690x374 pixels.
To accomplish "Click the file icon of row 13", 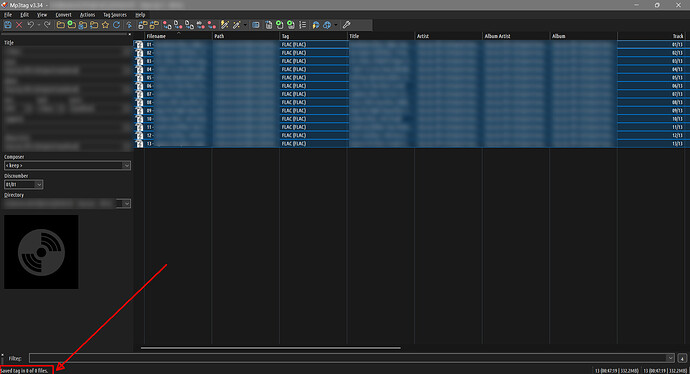I will [139, 144].
